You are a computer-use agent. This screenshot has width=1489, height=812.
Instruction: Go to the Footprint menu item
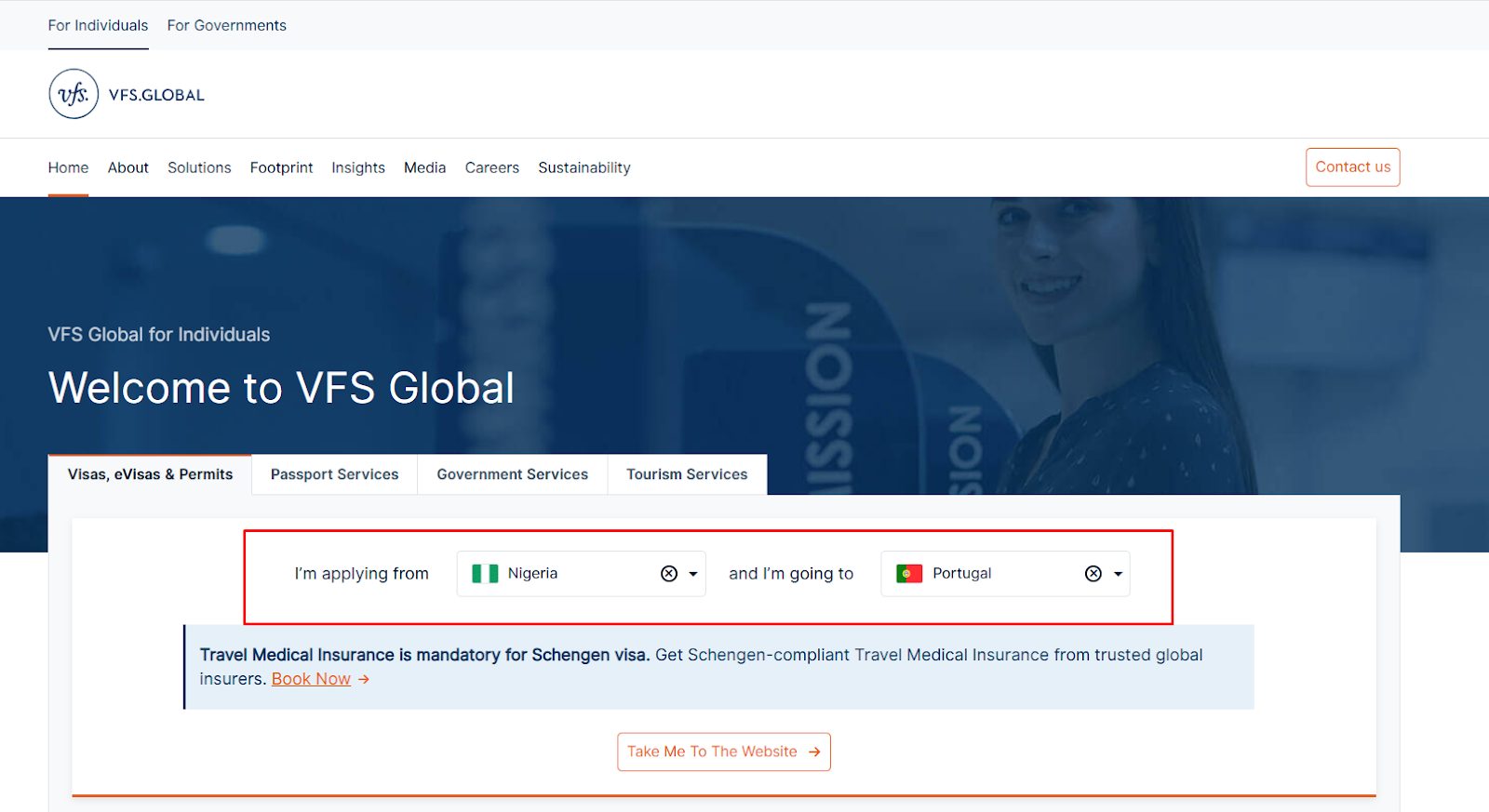281,167
